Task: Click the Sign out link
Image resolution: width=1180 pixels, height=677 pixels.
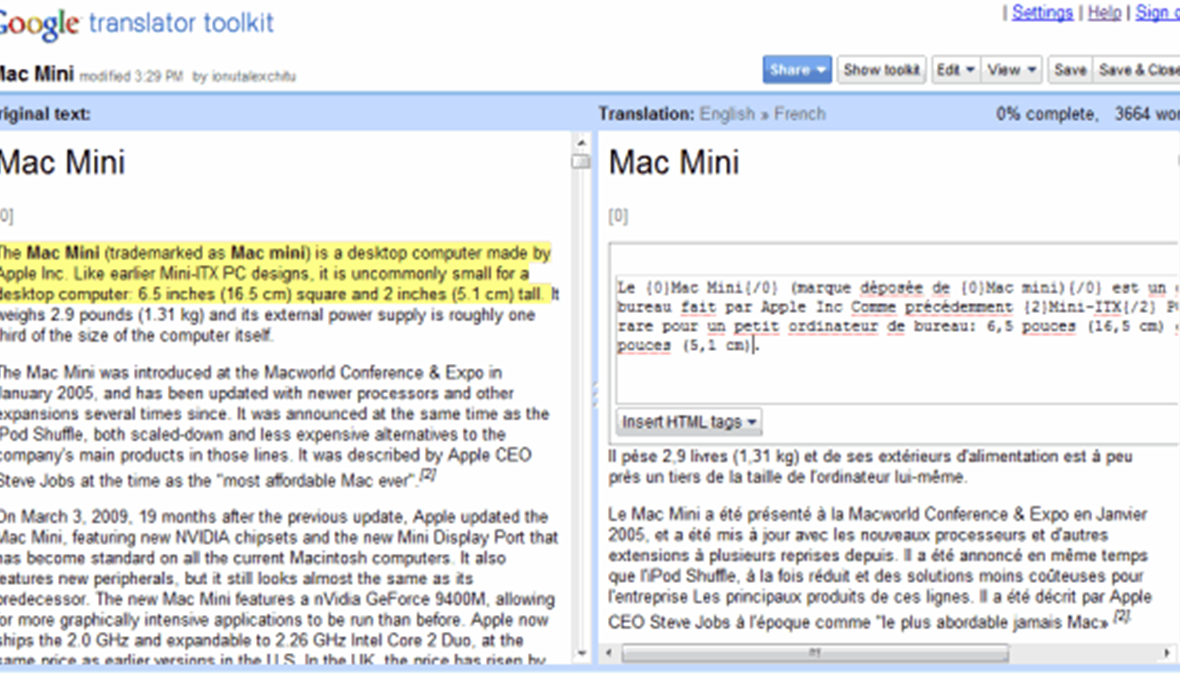Action: (x=1158, y=13)
